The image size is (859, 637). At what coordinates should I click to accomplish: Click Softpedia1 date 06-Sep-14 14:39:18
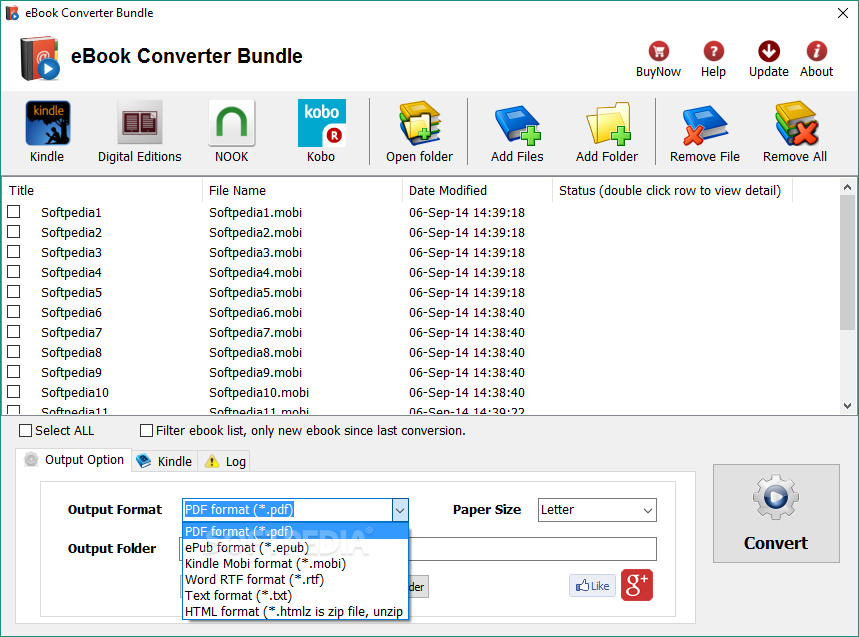[467, 213]
